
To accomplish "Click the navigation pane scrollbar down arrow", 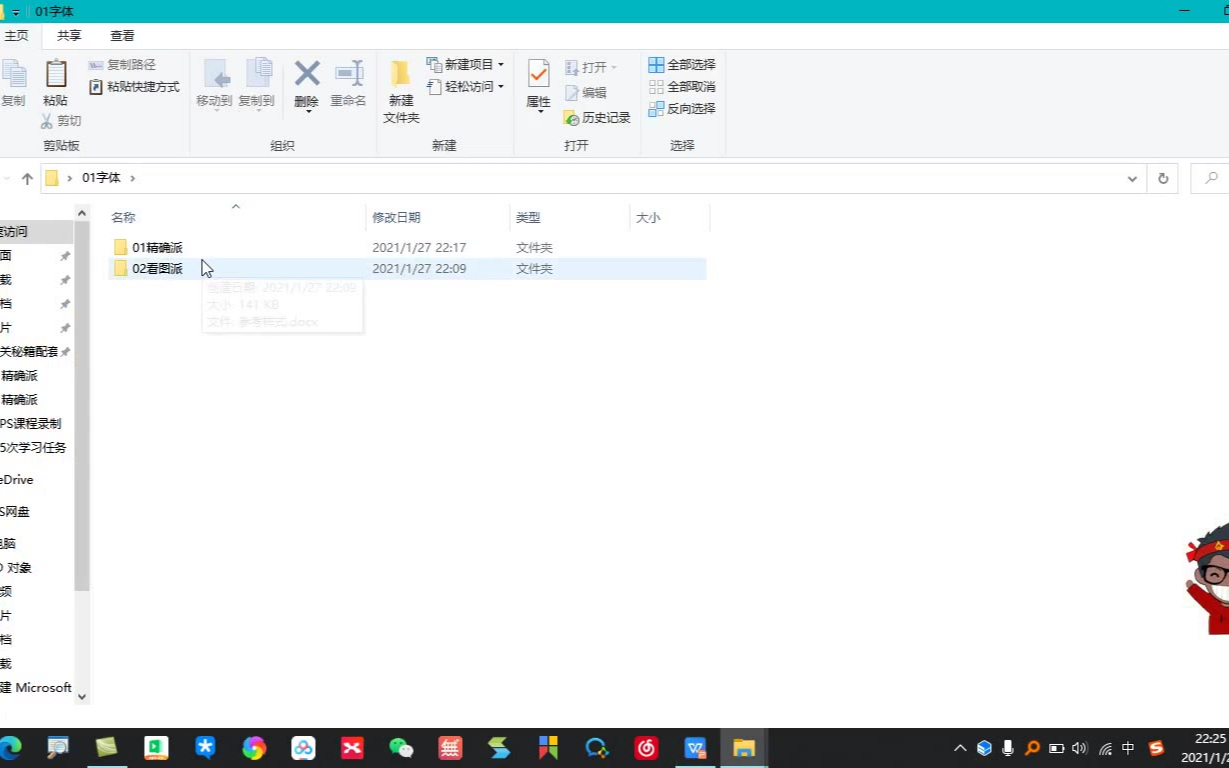I will click(x=82, y=696).
